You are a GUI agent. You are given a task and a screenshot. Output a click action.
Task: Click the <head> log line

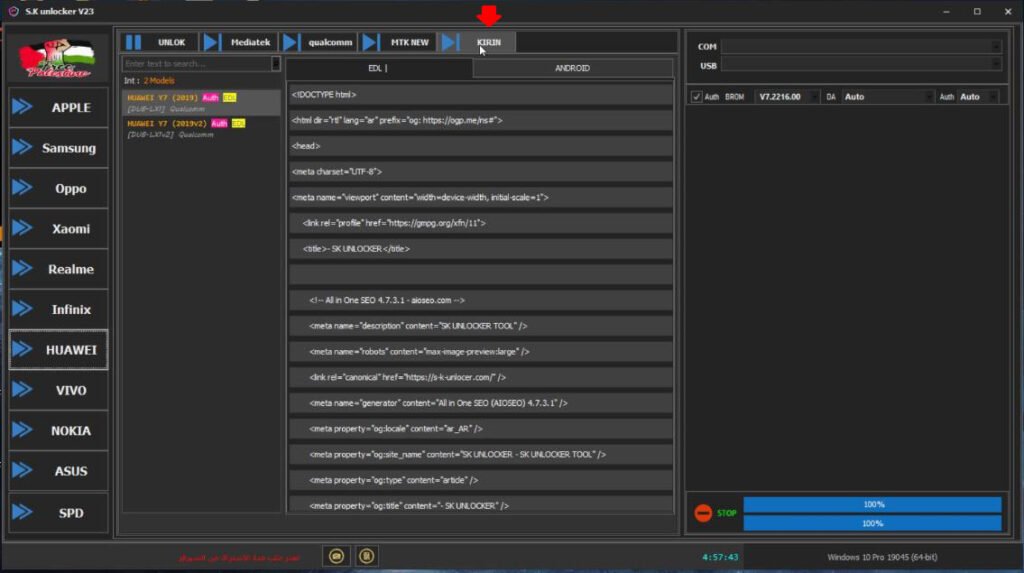481,146
